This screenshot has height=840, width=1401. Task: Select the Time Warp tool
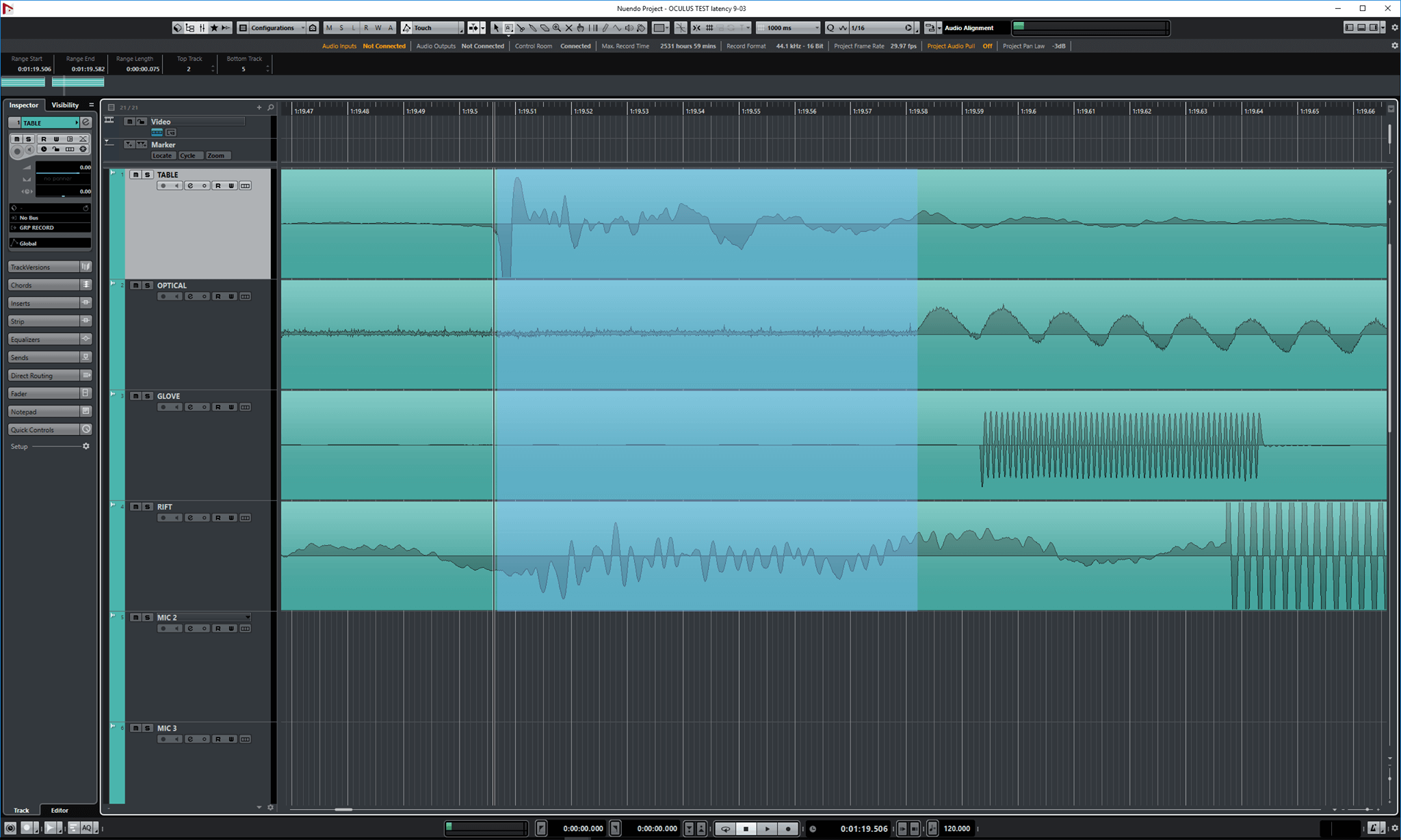pos(593,28)
